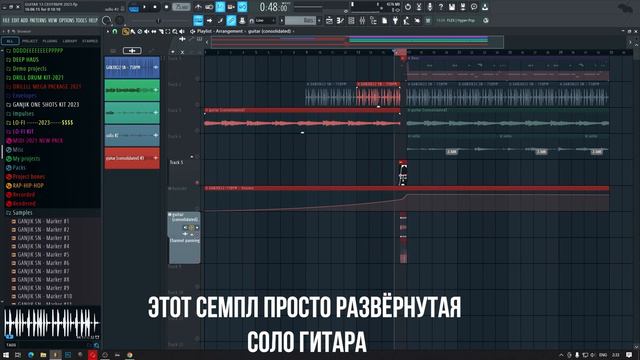Open the view browser icon
Image resolution: width=640 pixels, height=360 pixels.
tap(373, 20)
